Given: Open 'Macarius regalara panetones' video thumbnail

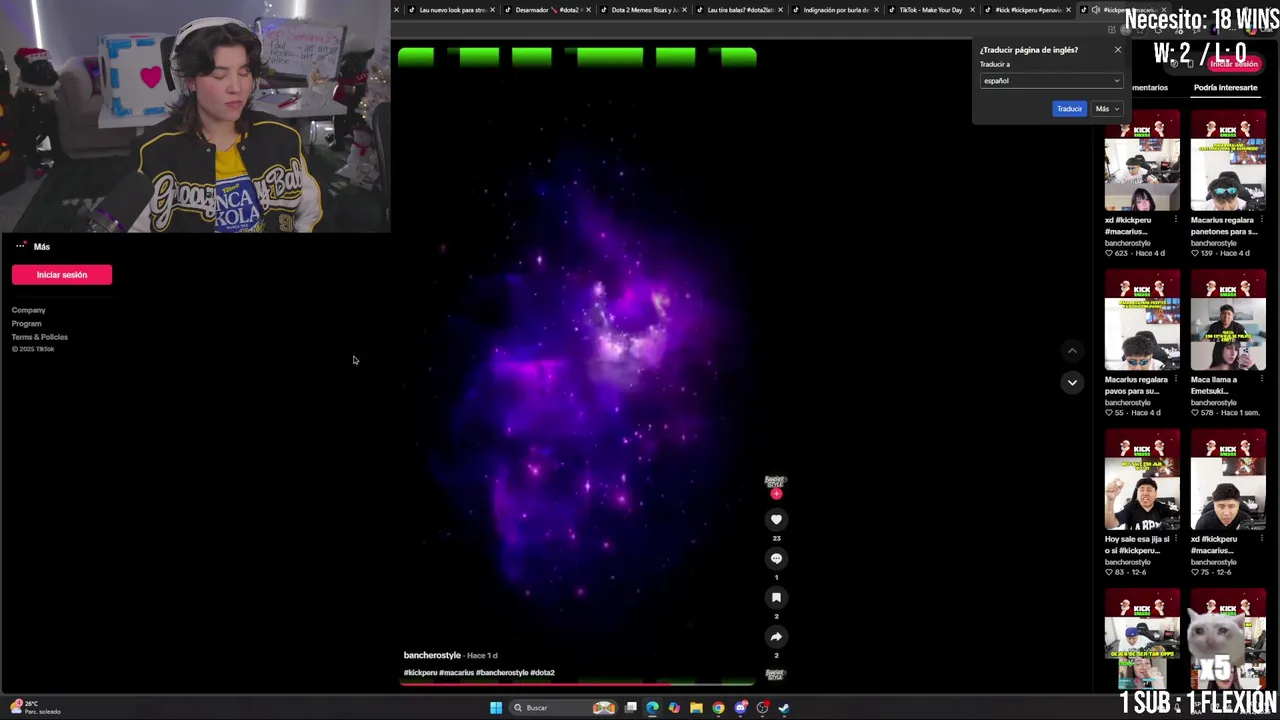Looking at the screenshot, I should (1228, 161).
